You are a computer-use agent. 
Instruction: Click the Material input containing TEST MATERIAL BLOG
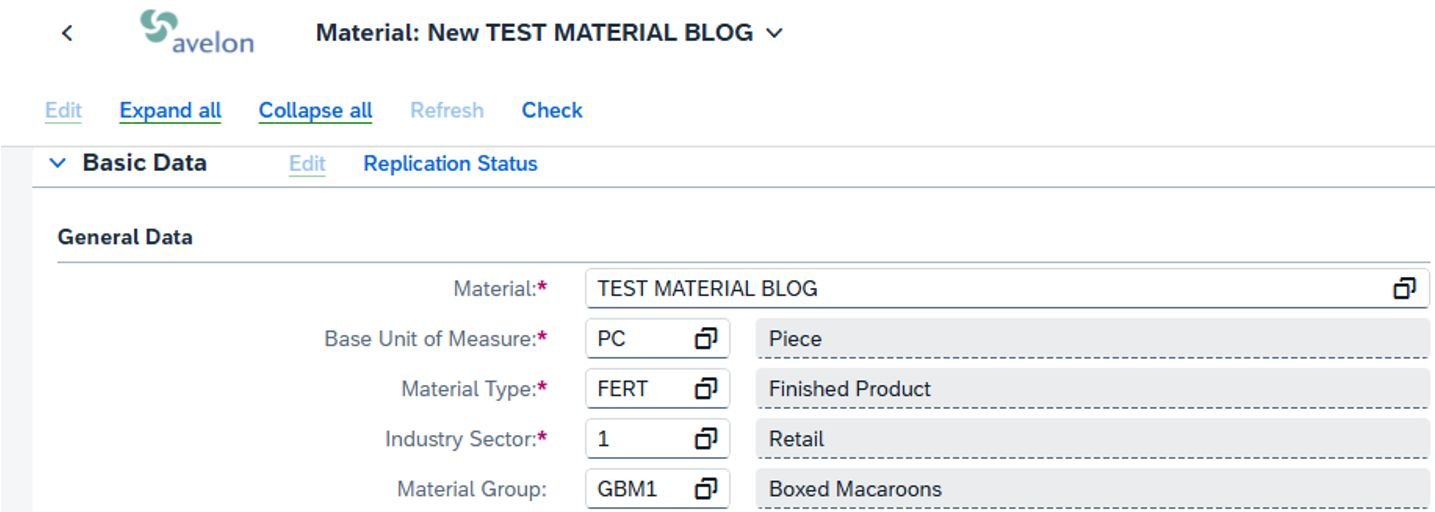point(1007,289)
